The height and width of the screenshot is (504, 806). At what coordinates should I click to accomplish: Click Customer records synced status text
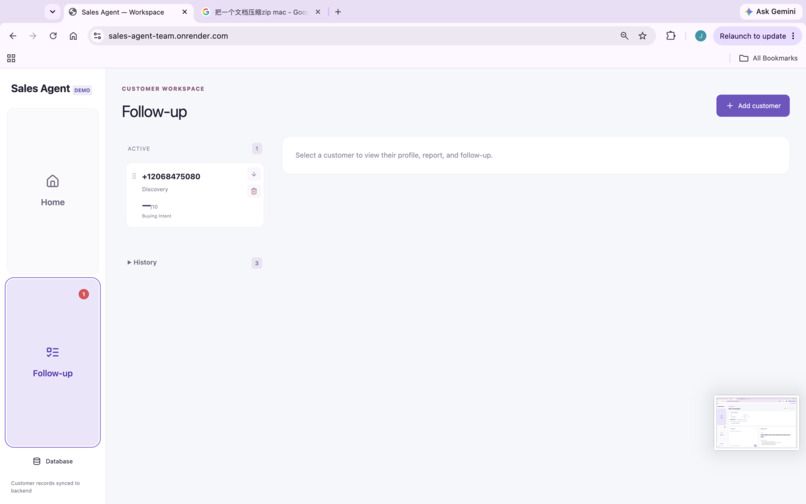coord(45,487)
